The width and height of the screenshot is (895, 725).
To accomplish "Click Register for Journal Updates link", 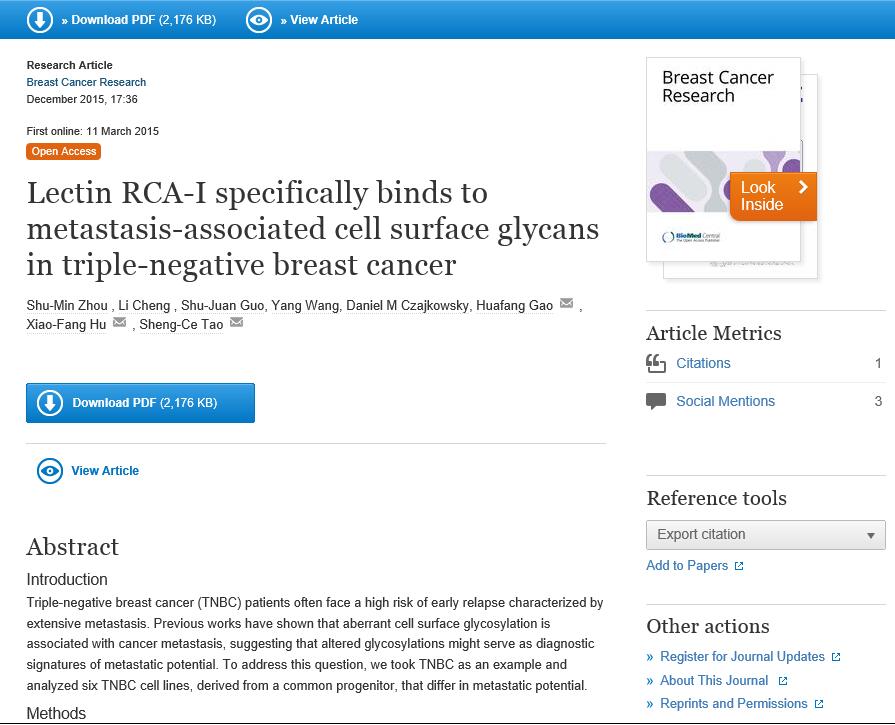I will click(742, 657).
